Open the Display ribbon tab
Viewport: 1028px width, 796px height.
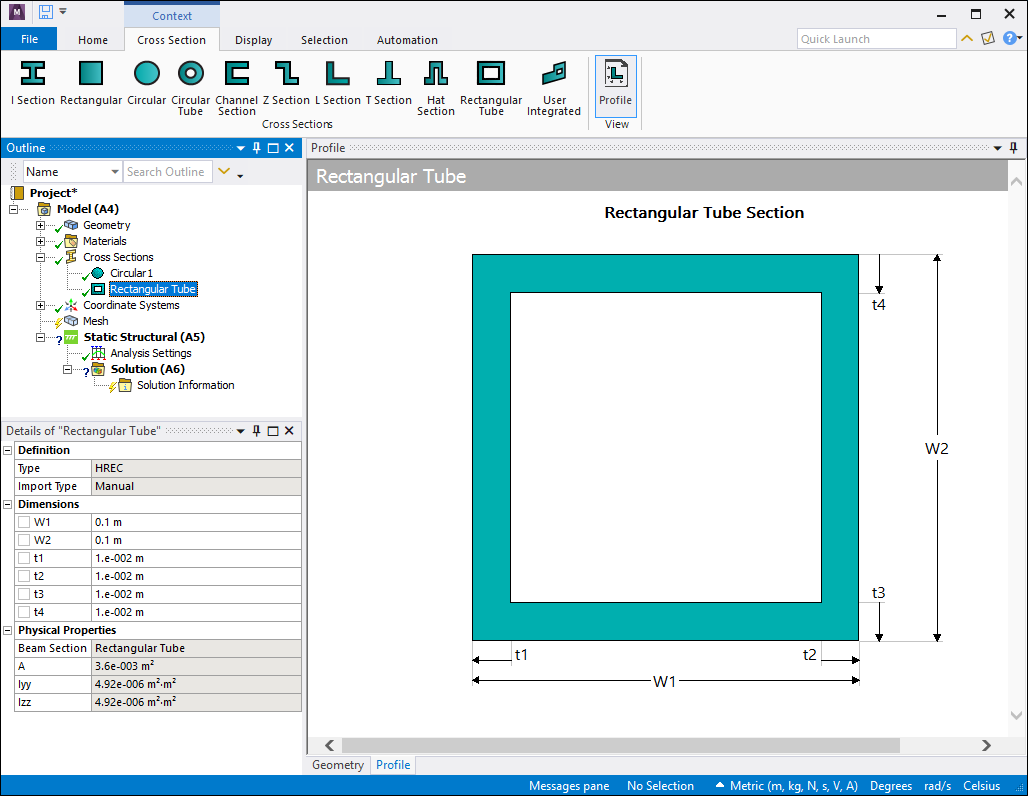pos(253,40)
